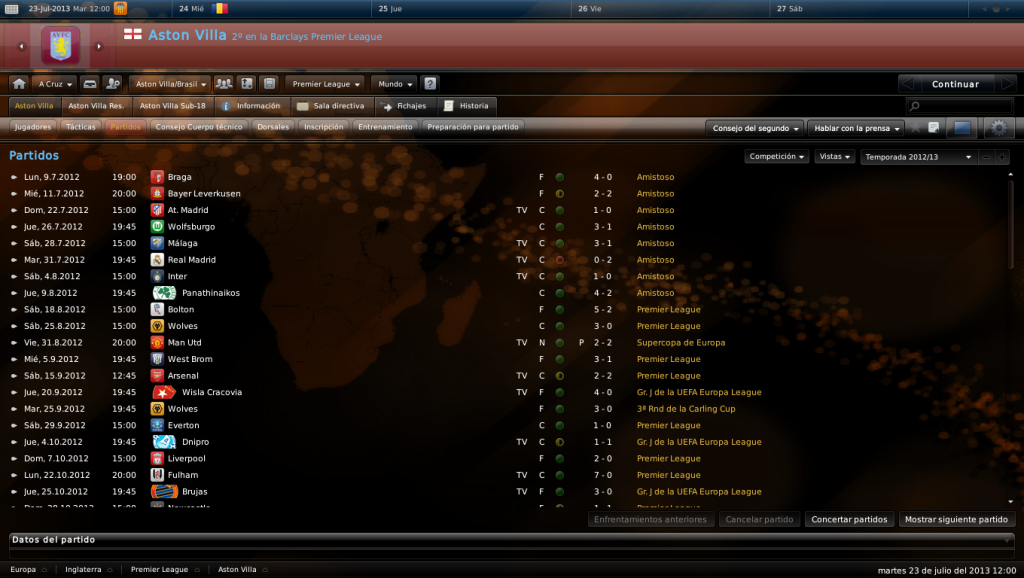
Task: Click the Man Utd crest in fixture list
Action: pyautogui.click(x=157, y=342)
